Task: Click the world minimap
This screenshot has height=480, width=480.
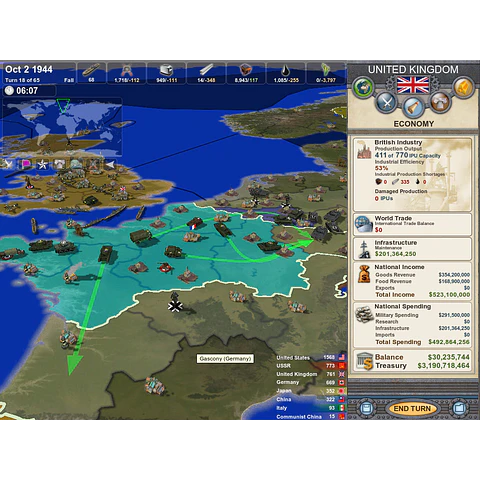Action: pos(62,127)
